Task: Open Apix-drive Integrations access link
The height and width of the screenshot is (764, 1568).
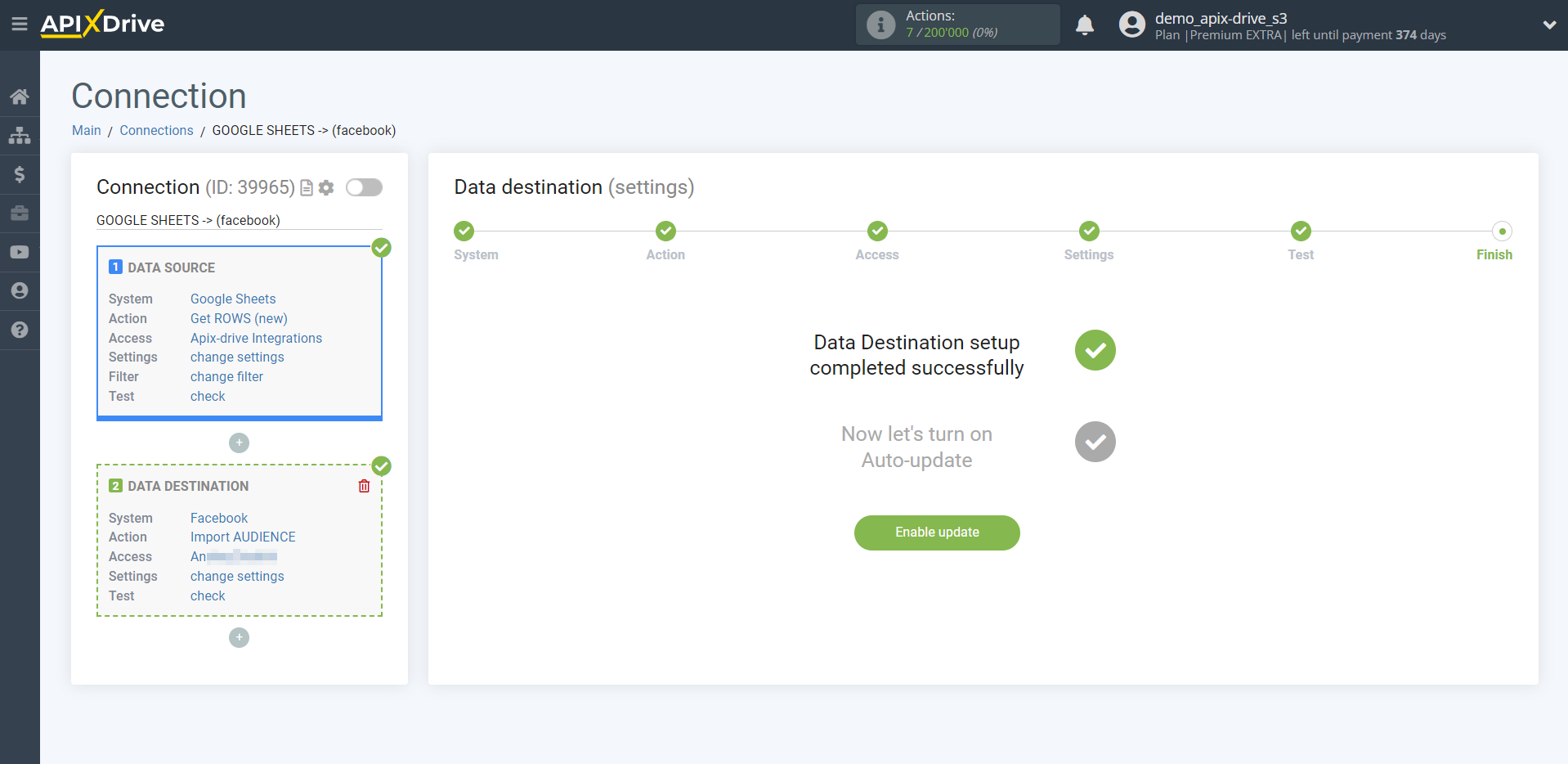Action: pyautogui.click(x=256, y=338)
